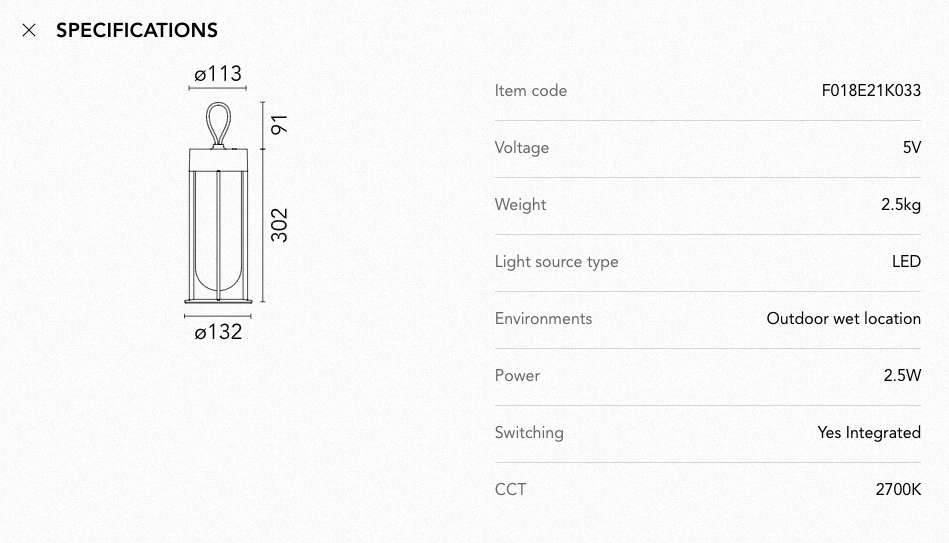Click the lamp dimension drawing

point(237,203)
